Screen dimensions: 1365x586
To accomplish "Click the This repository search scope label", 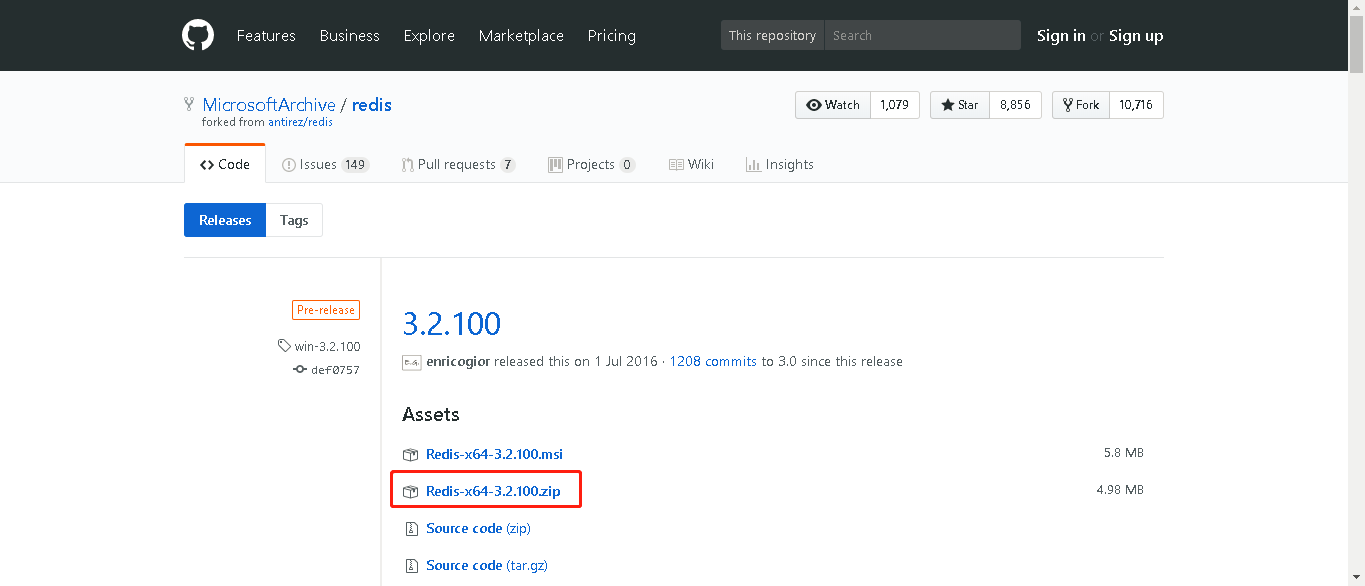I will point(772,35).
